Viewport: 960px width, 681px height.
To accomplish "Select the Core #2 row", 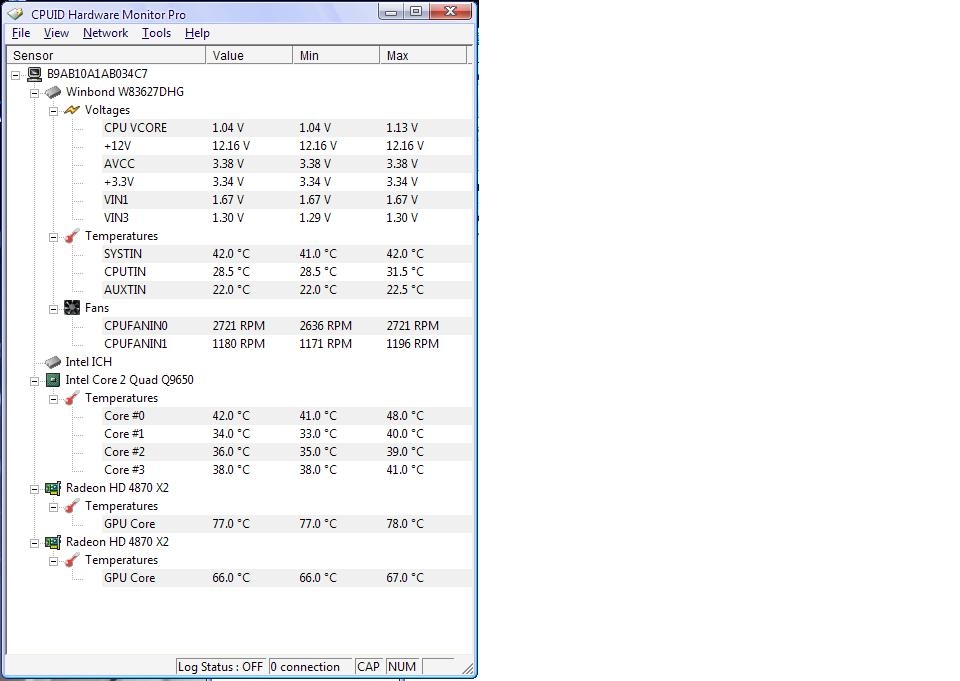I will (x=287, y=452).
